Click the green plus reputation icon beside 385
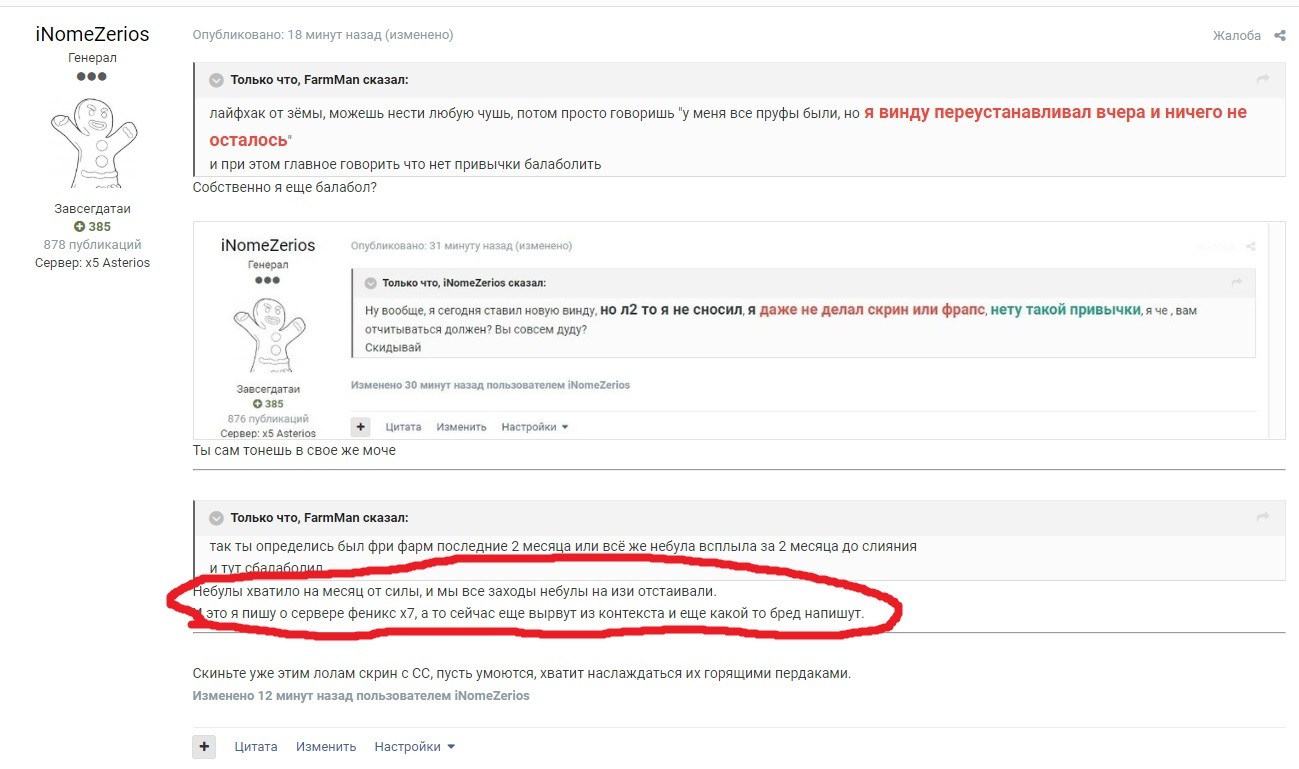Image resolution: width=1299 pixels, height=769 pixels. point(79,227)
